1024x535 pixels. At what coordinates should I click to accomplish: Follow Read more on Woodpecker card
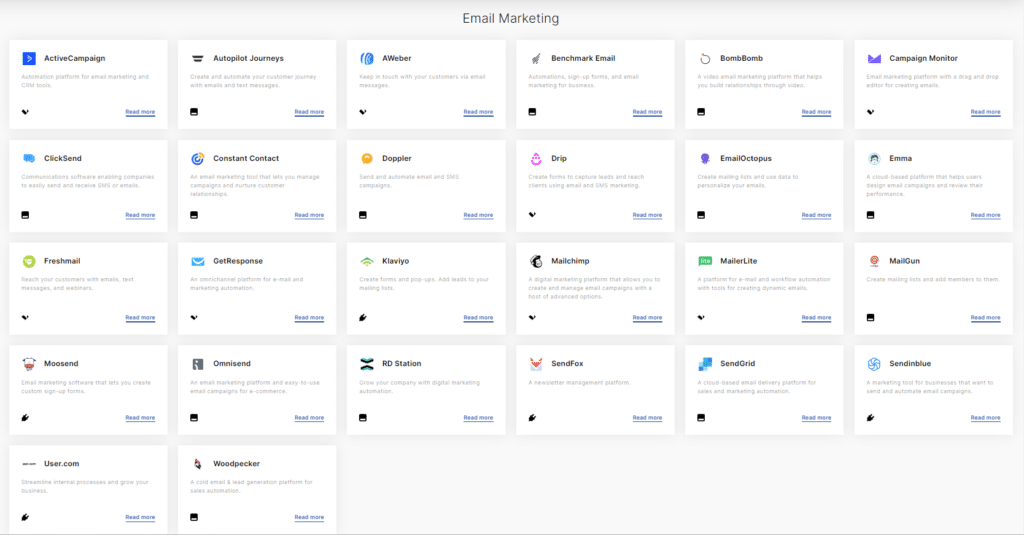[309, 517]
